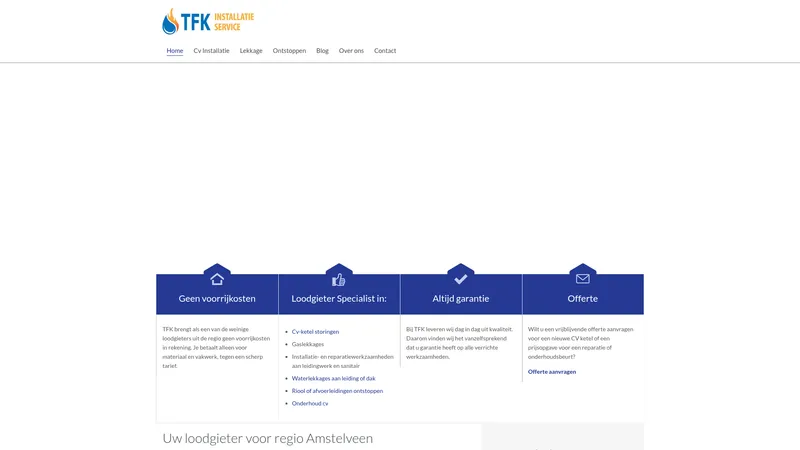The width and height of the screenshot is (800, 450).
Task: Click the paragraph starting Bij TFK leveren wij
Action: coord(460,343)
